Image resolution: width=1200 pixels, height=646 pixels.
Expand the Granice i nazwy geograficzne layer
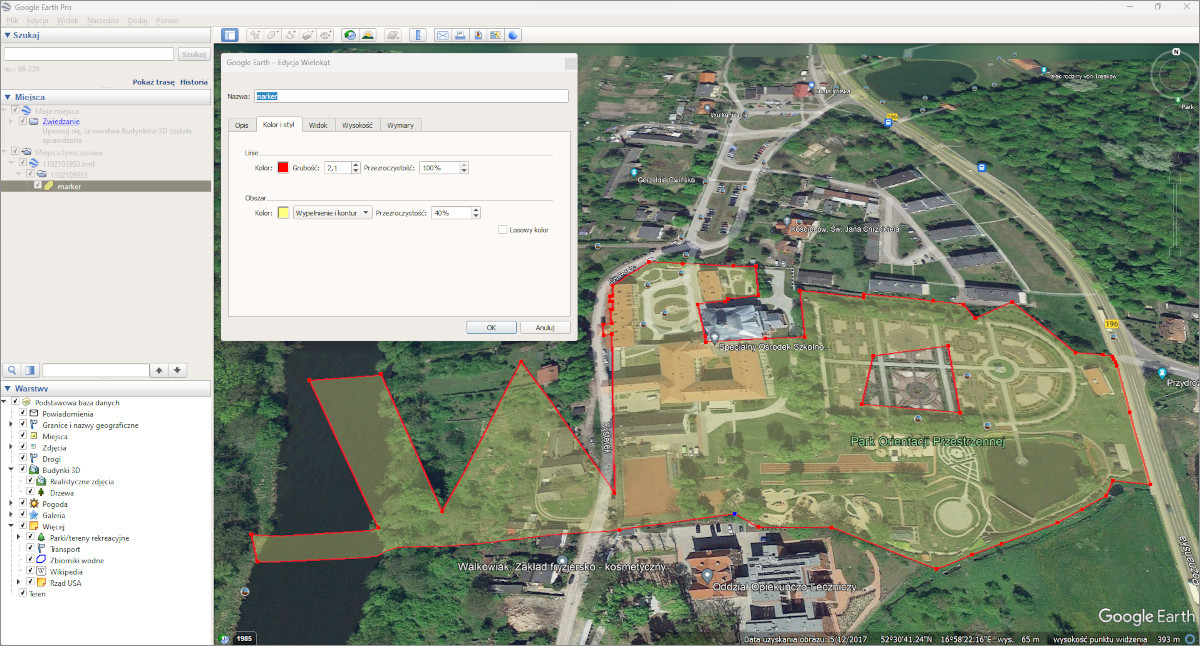[x=13, y=425]
